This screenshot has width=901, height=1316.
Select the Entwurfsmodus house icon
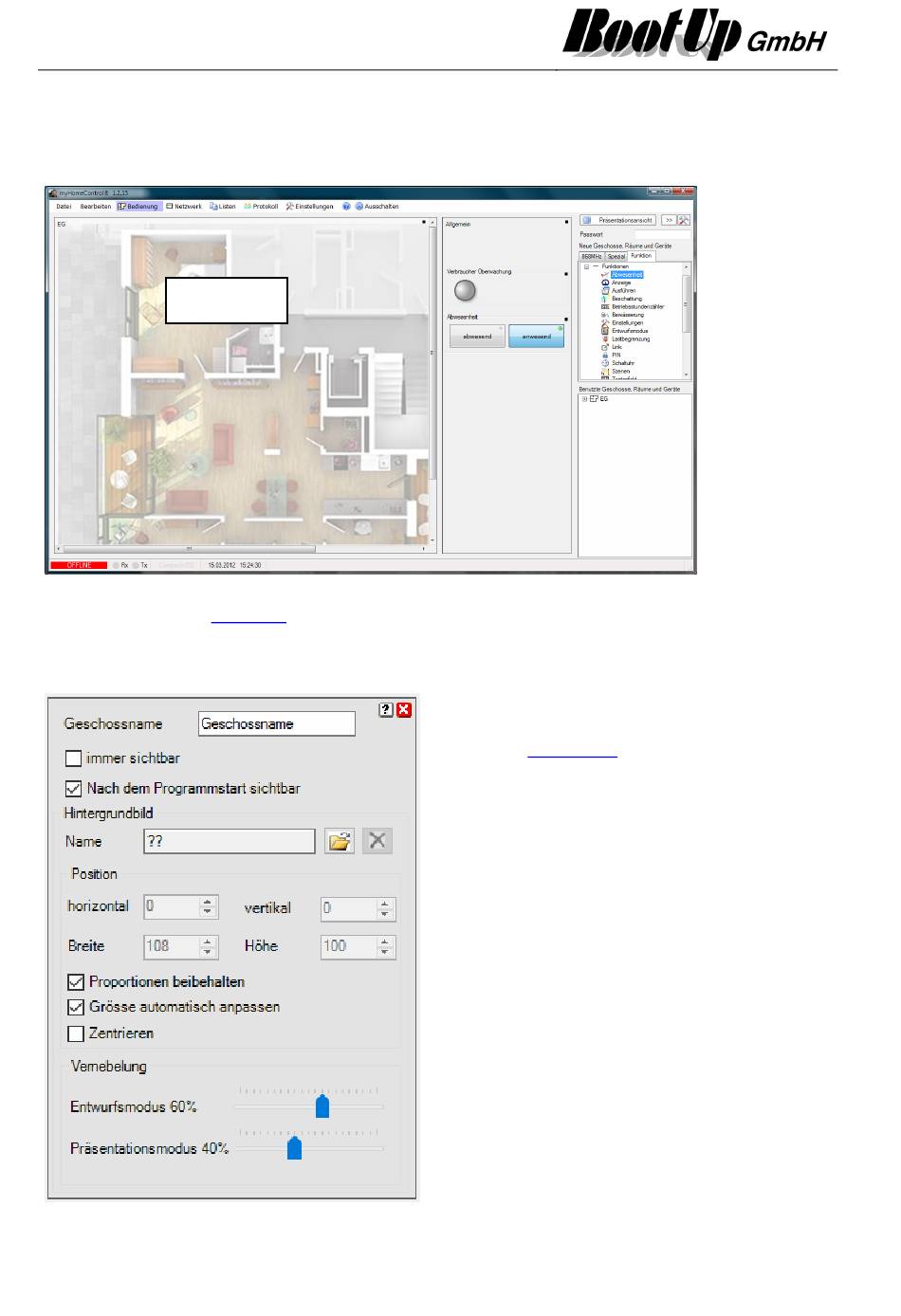pyautogui.click(x=605, y=331)
